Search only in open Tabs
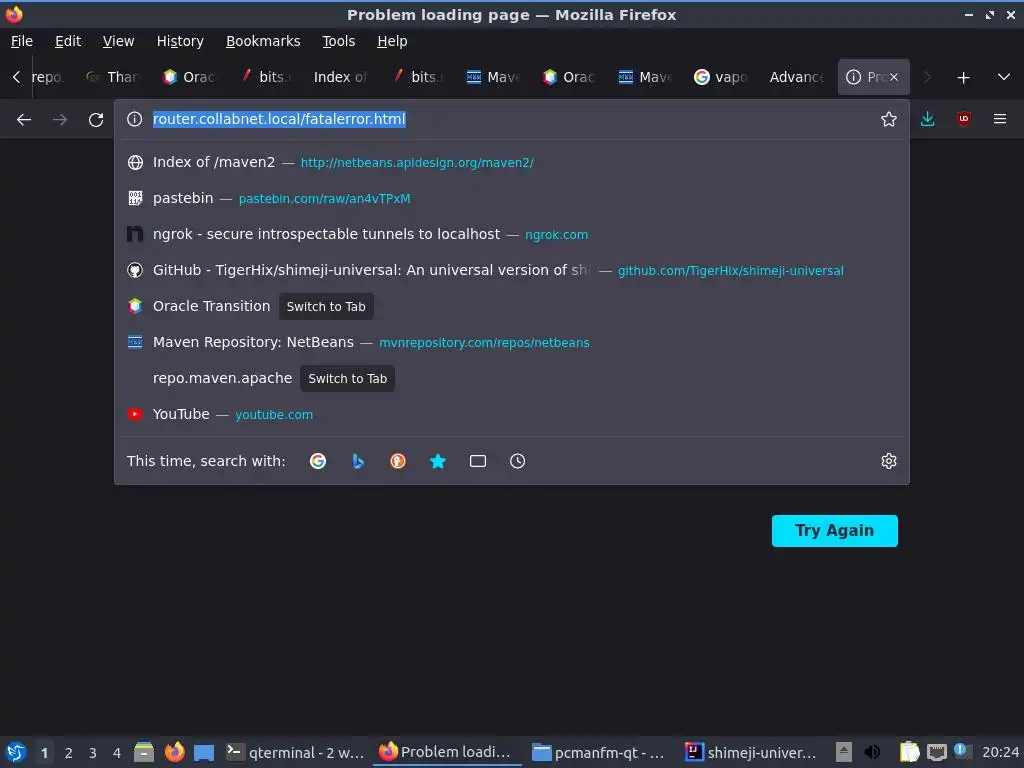 click(x=477, y=461)
